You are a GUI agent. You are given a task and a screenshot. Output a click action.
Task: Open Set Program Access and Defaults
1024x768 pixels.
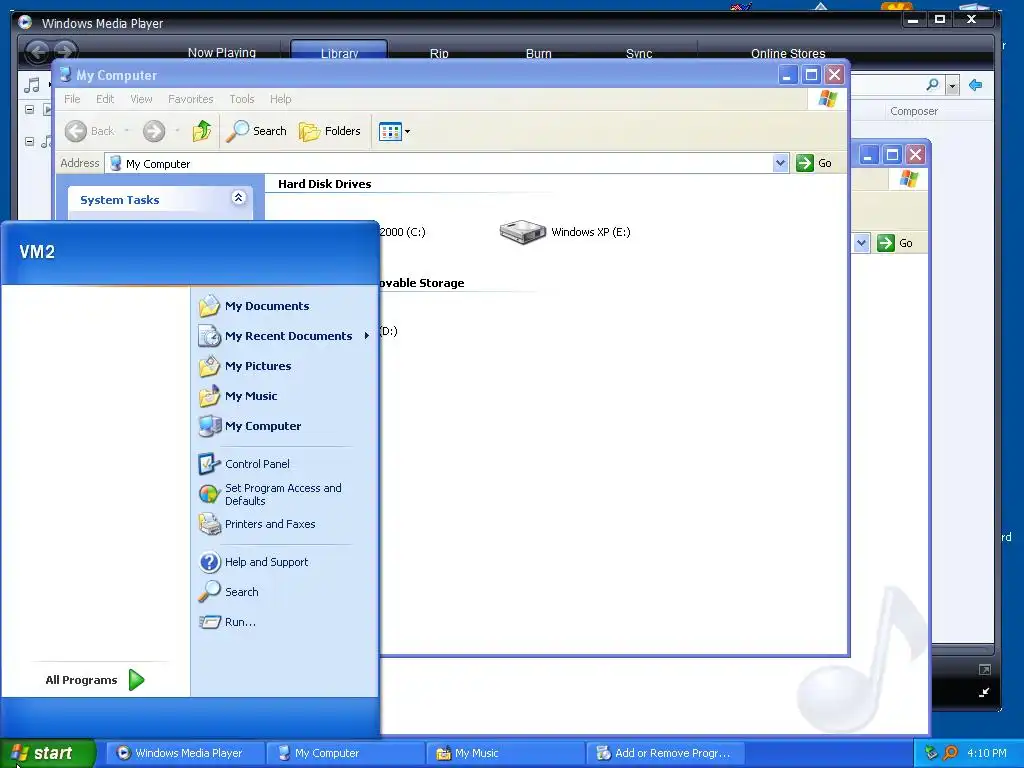[x=283, y=494]
